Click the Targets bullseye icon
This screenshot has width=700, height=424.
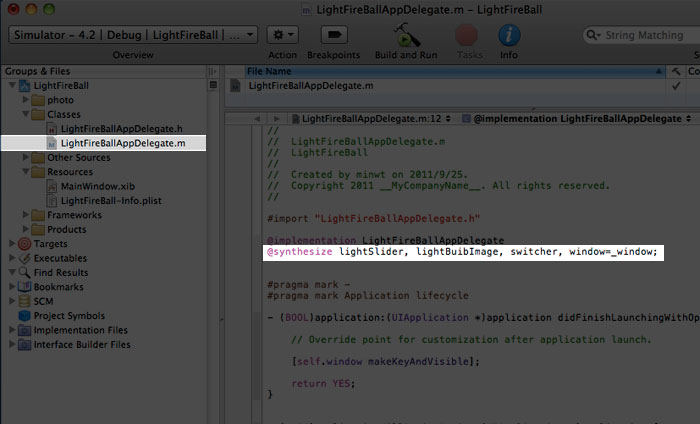(x=25, y=244)
